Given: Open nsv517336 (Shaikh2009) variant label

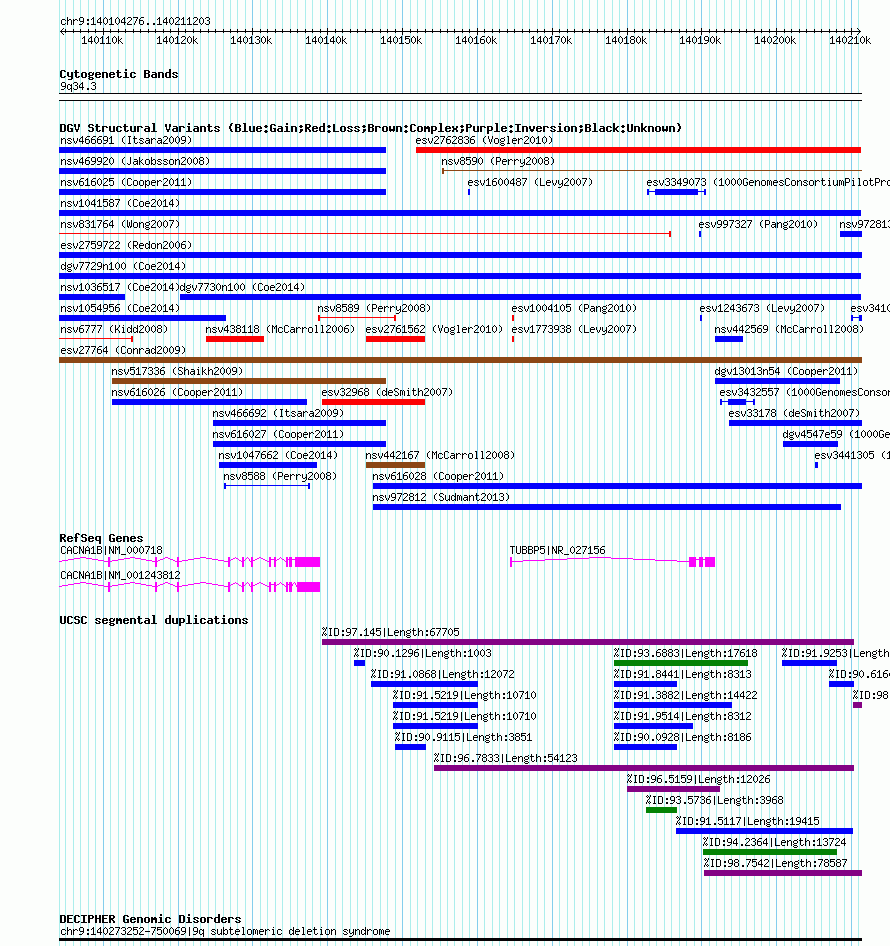Looking at the screenshot, I should pyautogui.click(x=177, y=372).
